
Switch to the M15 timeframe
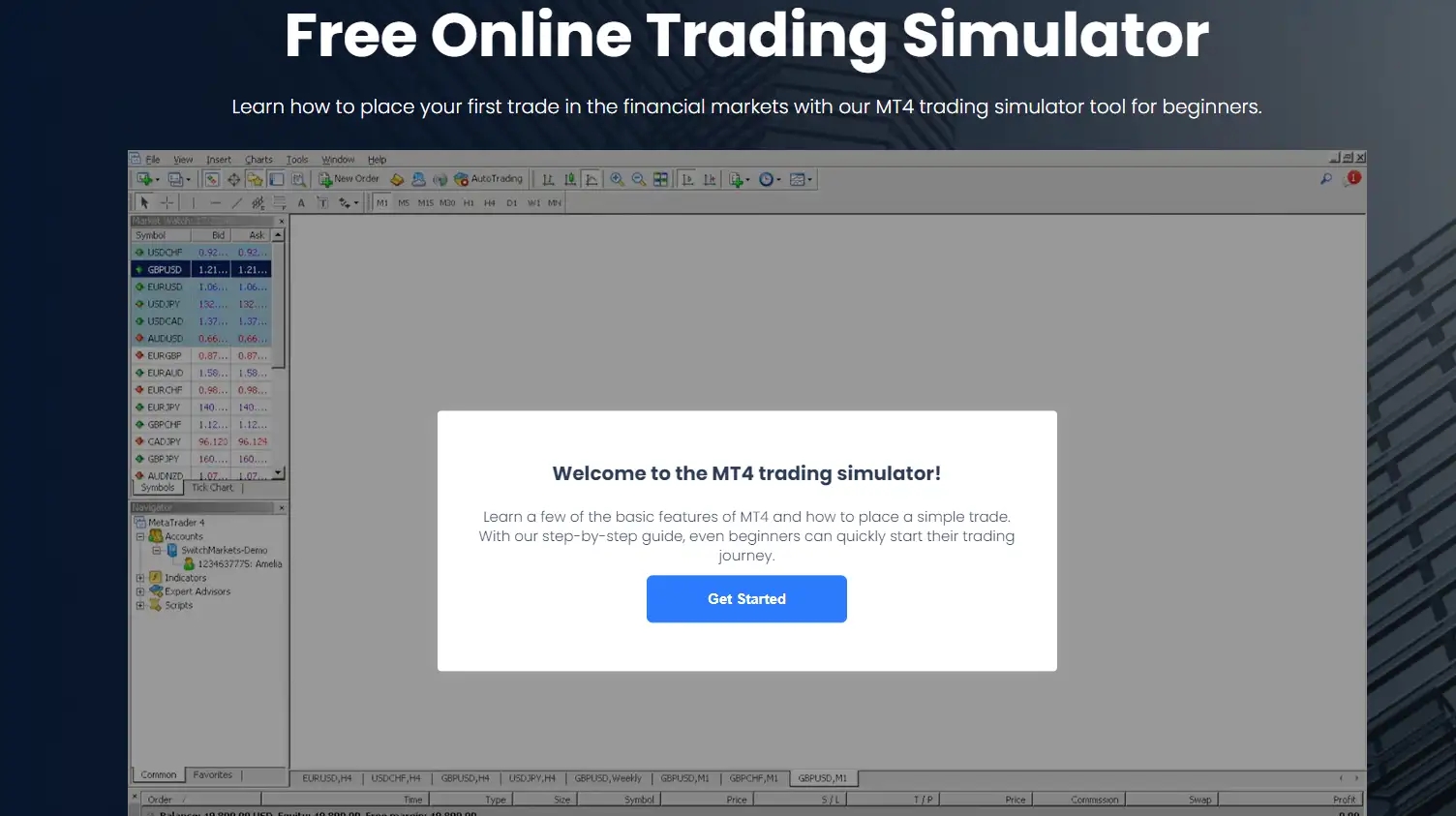(426, 202)
